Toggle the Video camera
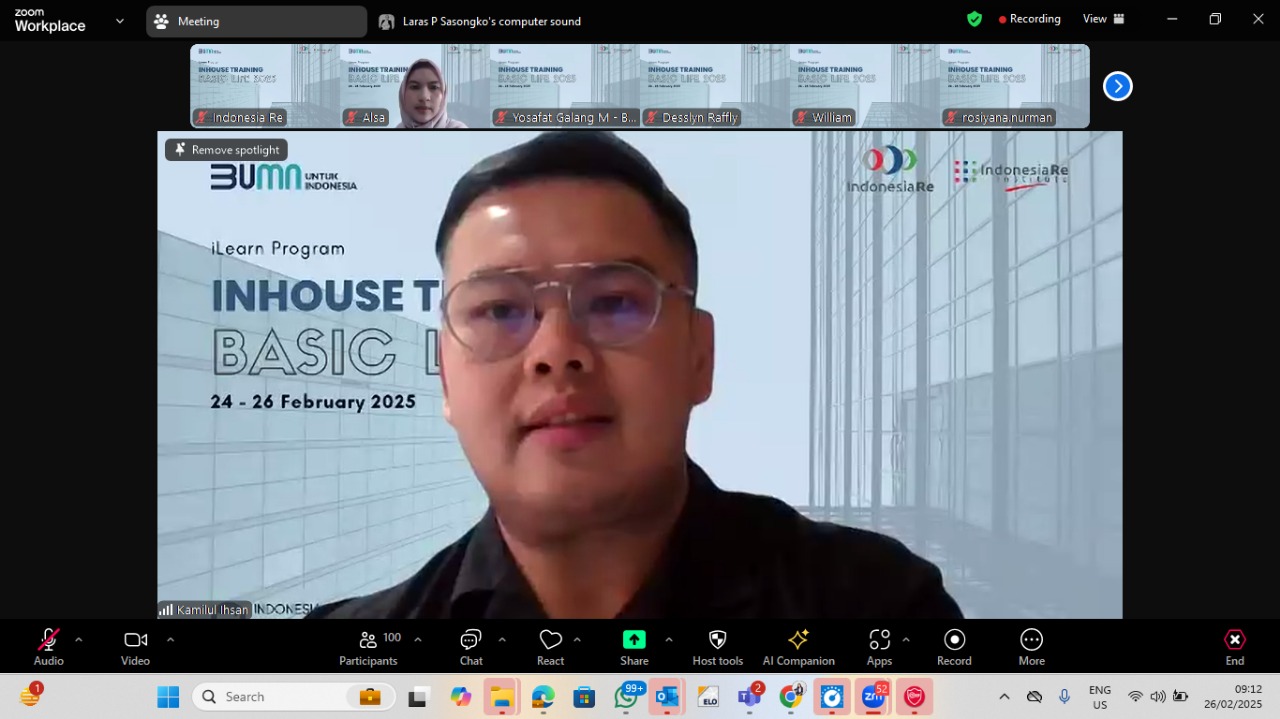The image size is (1280, 719). (135, 647)
